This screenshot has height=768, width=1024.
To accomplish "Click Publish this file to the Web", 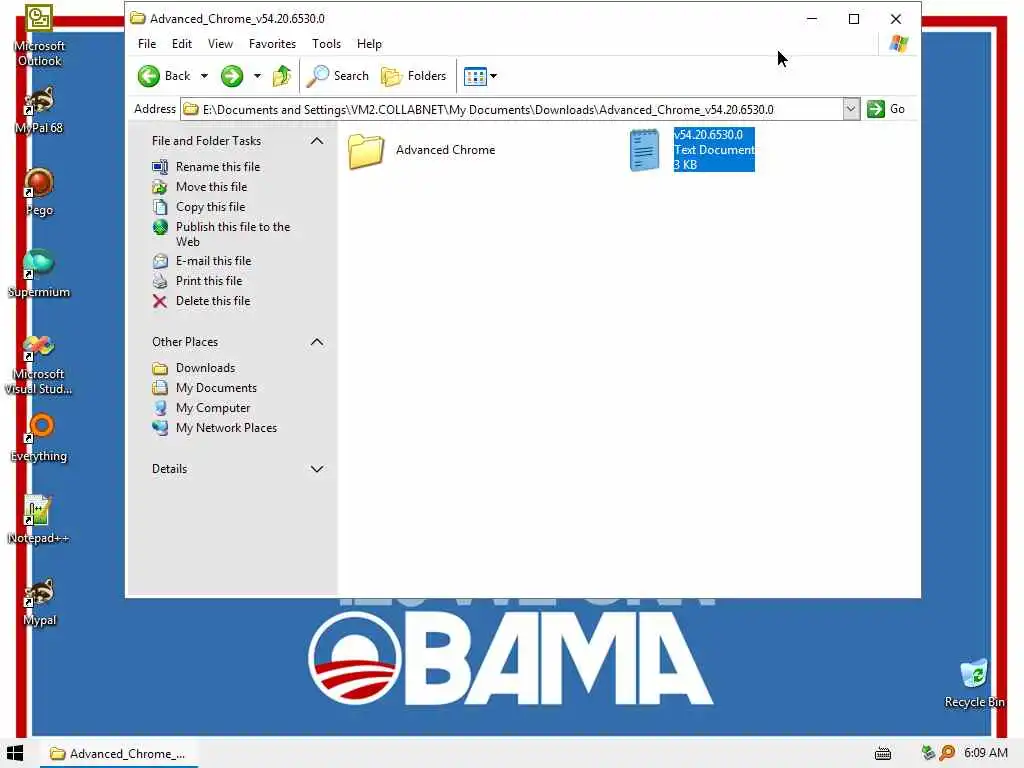I will click(232, 234).
